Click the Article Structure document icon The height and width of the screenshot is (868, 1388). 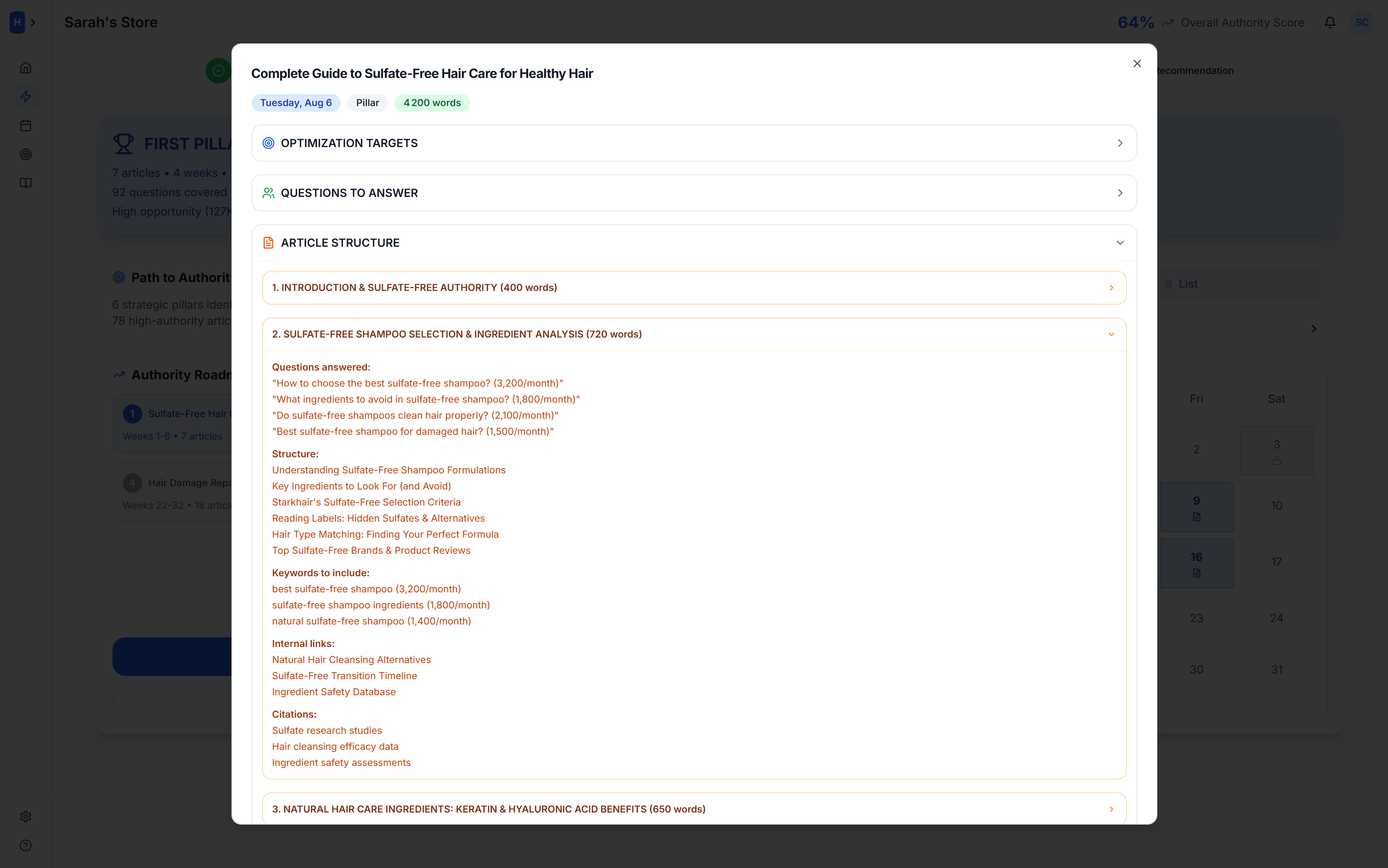pyautogui.click(x=268, y=243)
